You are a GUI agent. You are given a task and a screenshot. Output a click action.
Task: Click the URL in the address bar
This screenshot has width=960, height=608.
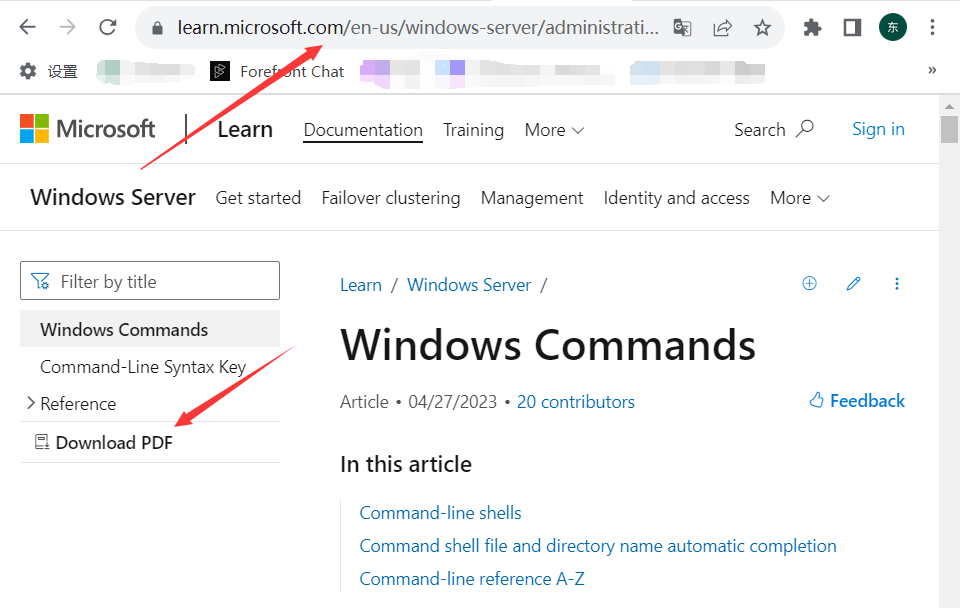point(418,28)
